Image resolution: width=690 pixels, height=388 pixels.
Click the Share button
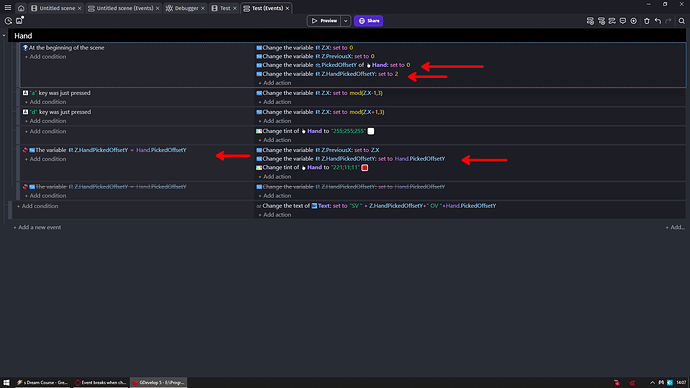(368, 21)
